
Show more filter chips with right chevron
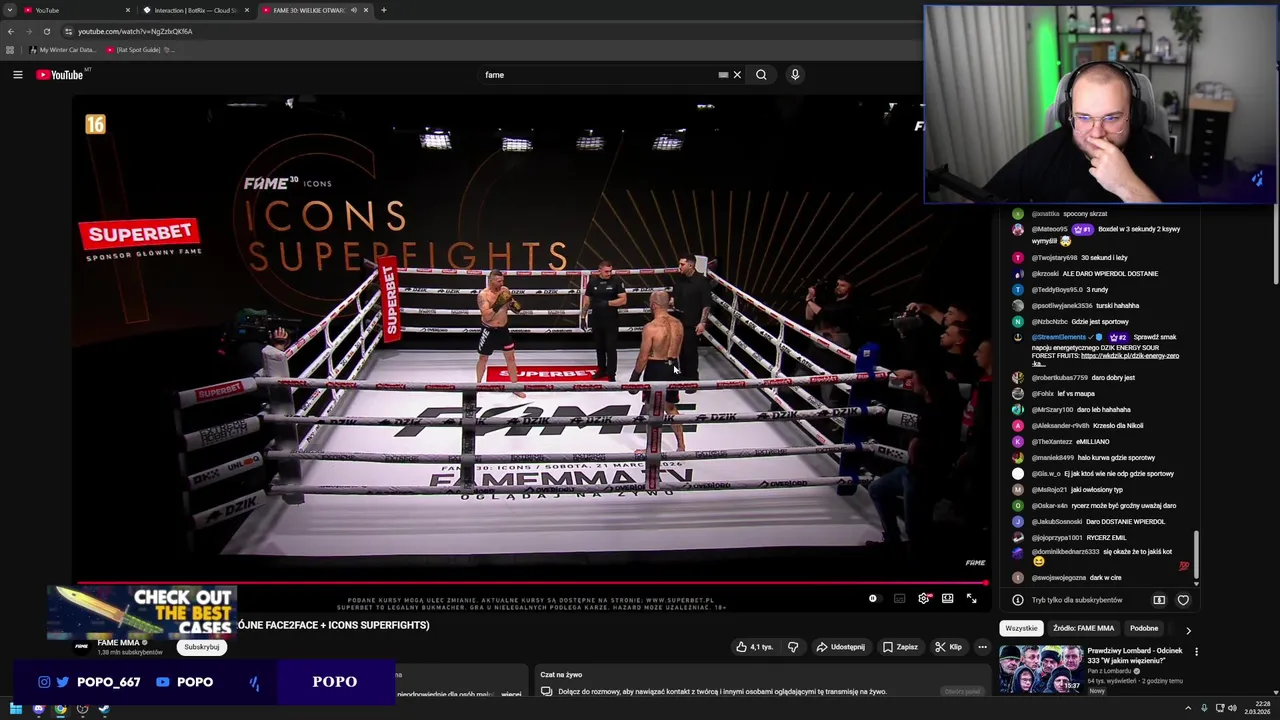(1188, 630)
